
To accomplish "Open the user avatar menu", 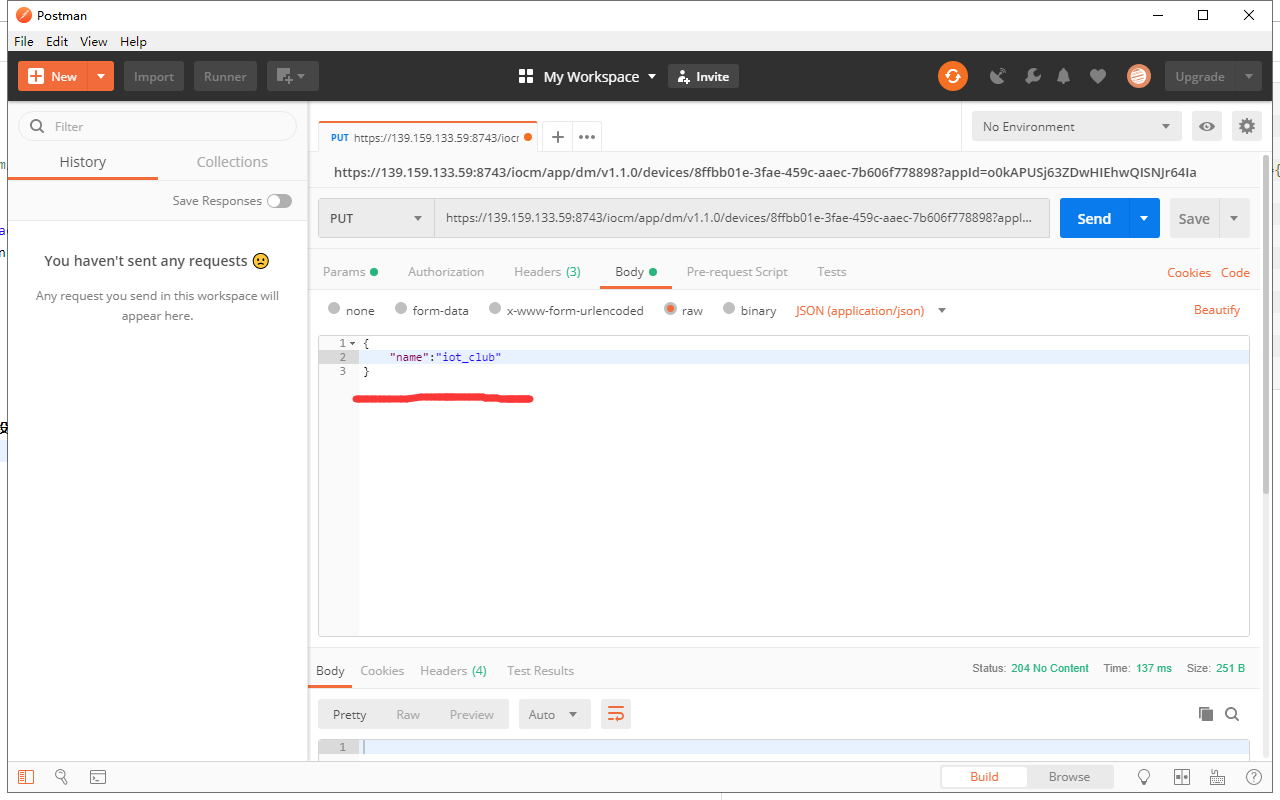I will tap(1138, 76).
